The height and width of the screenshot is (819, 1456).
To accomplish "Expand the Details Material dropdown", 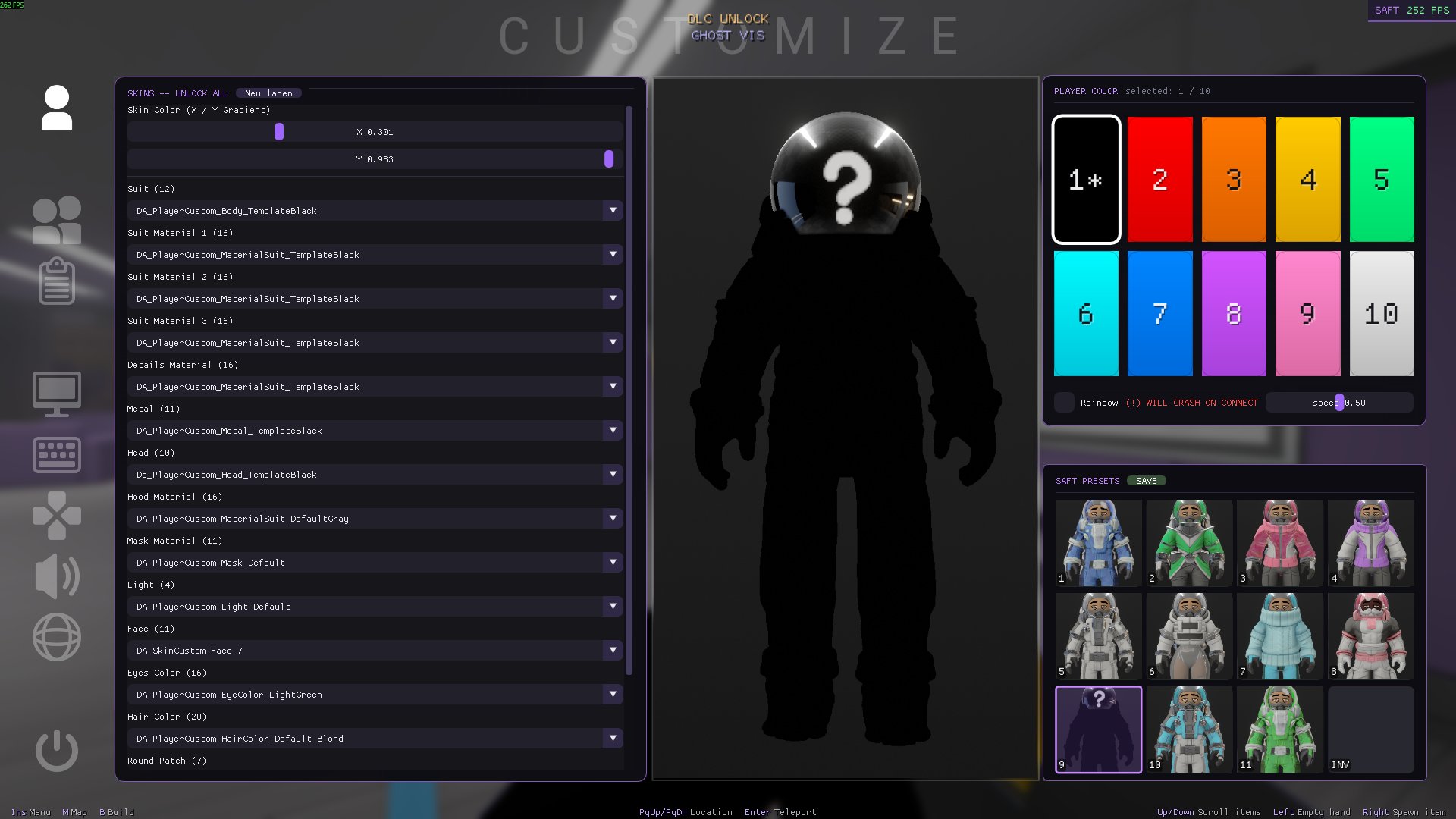I will [375, 387].
